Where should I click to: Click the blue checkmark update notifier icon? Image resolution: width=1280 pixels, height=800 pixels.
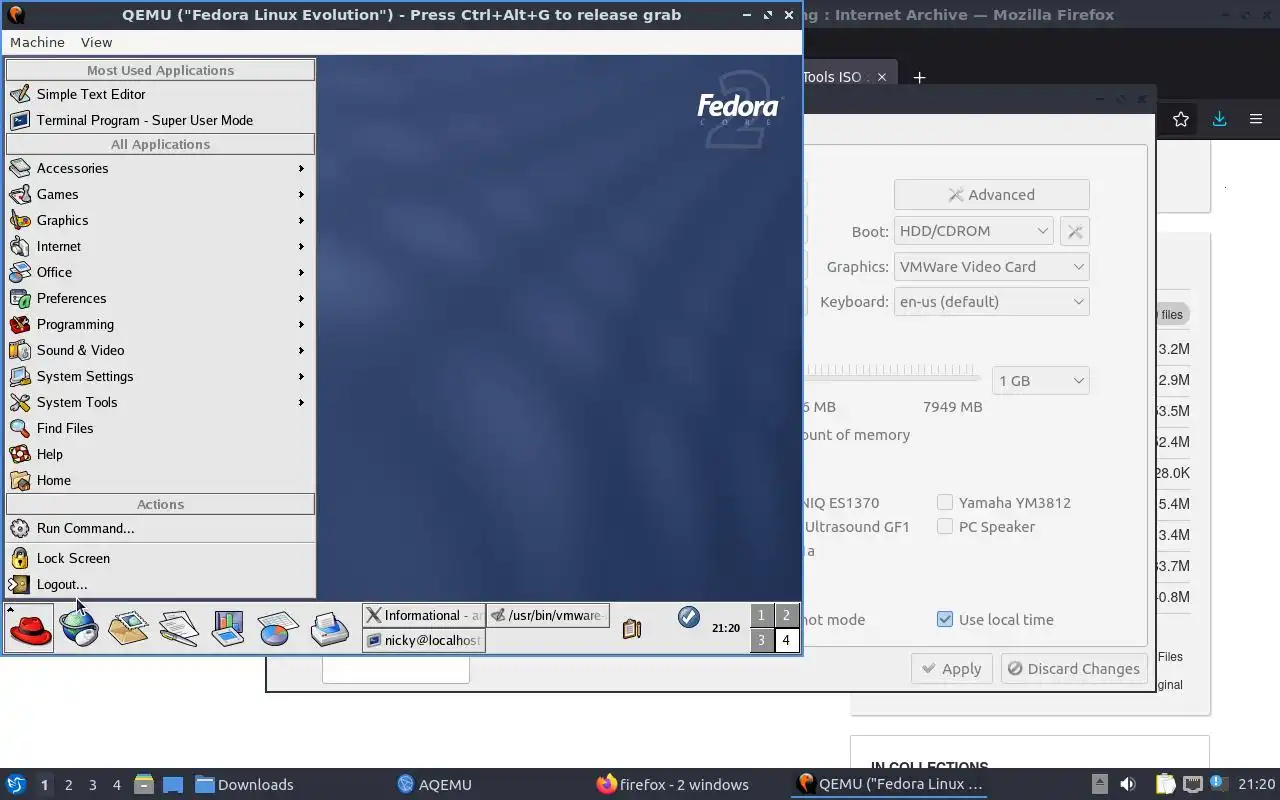[x=688, y=617]
